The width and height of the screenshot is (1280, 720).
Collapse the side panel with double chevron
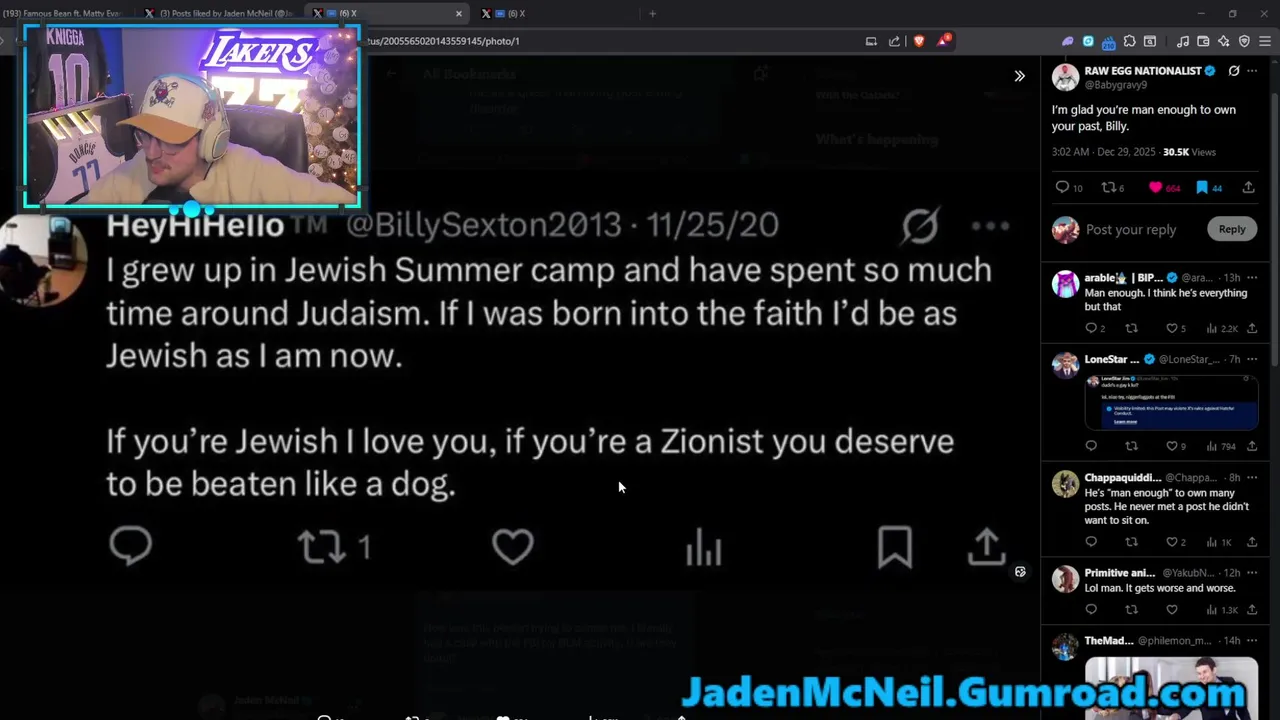coord(1019,76)
